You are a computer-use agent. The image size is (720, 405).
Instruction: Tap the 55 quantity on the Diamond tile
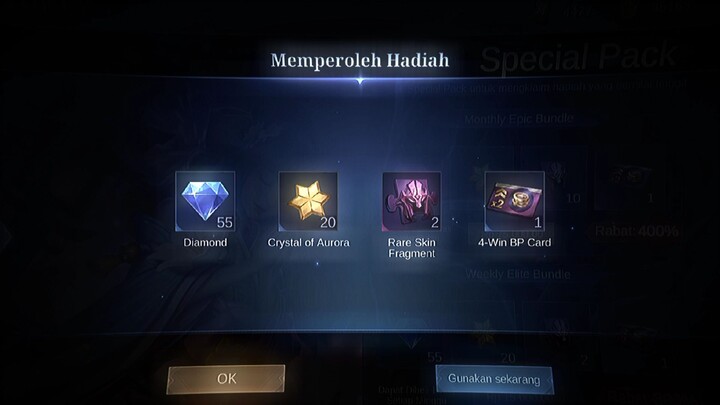[225, 223]
